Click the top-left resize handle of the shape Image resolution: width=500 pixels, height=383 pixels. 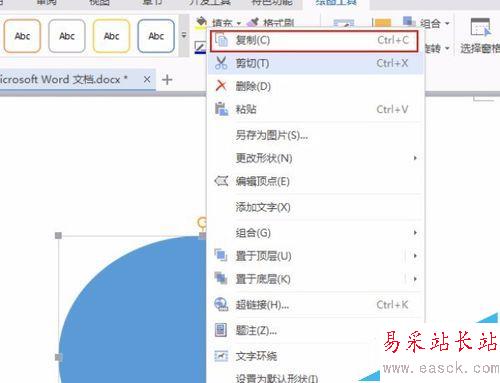coord(58,236)
